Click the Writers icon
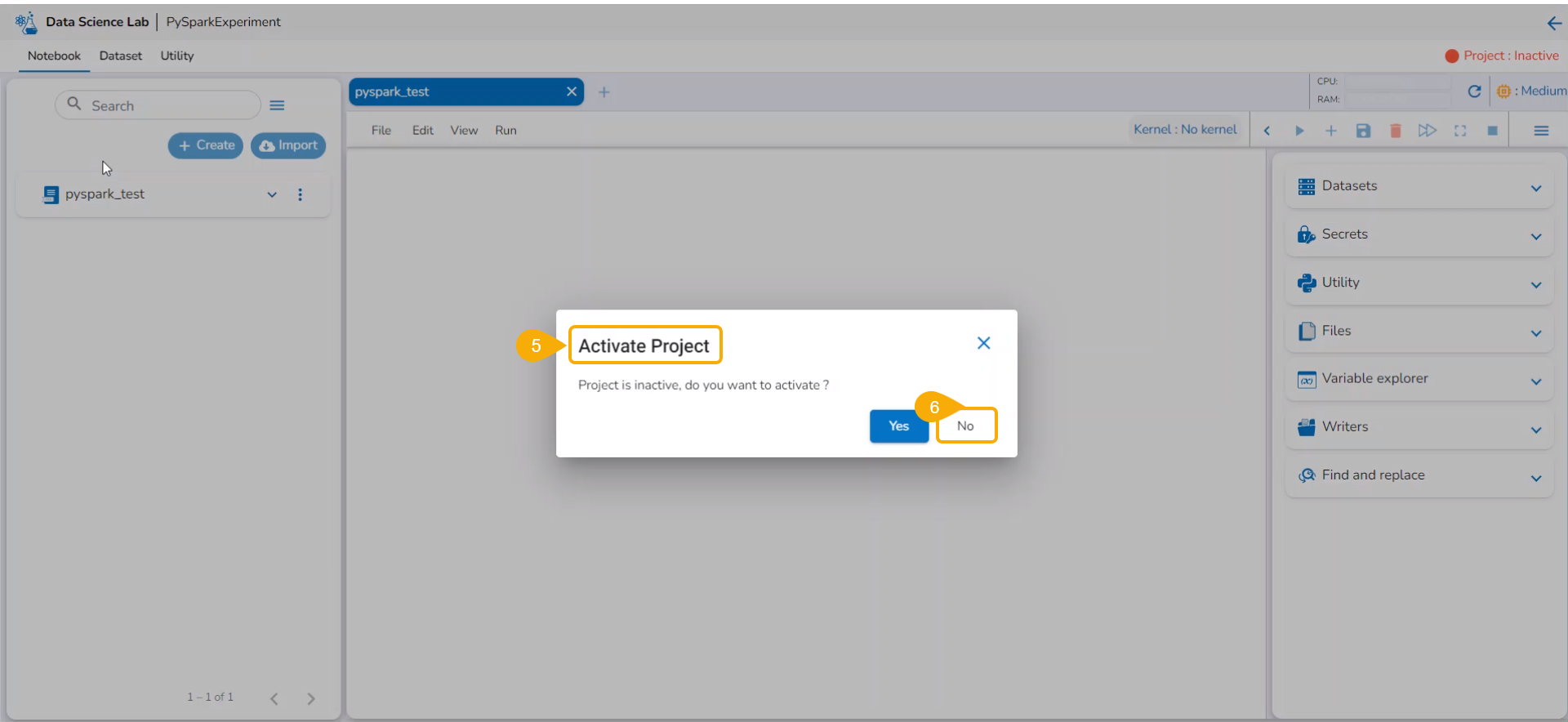 (1307, 427)
